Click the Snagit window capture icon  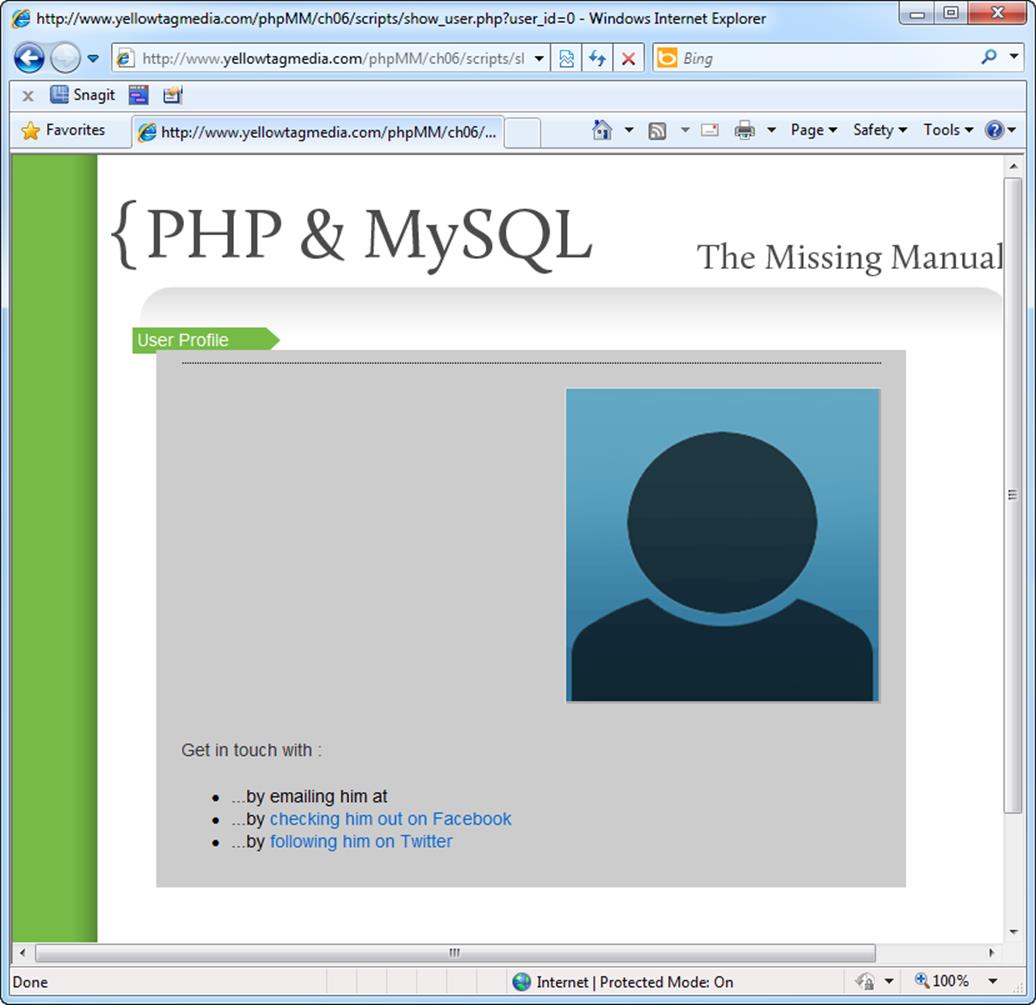point(139,95)
